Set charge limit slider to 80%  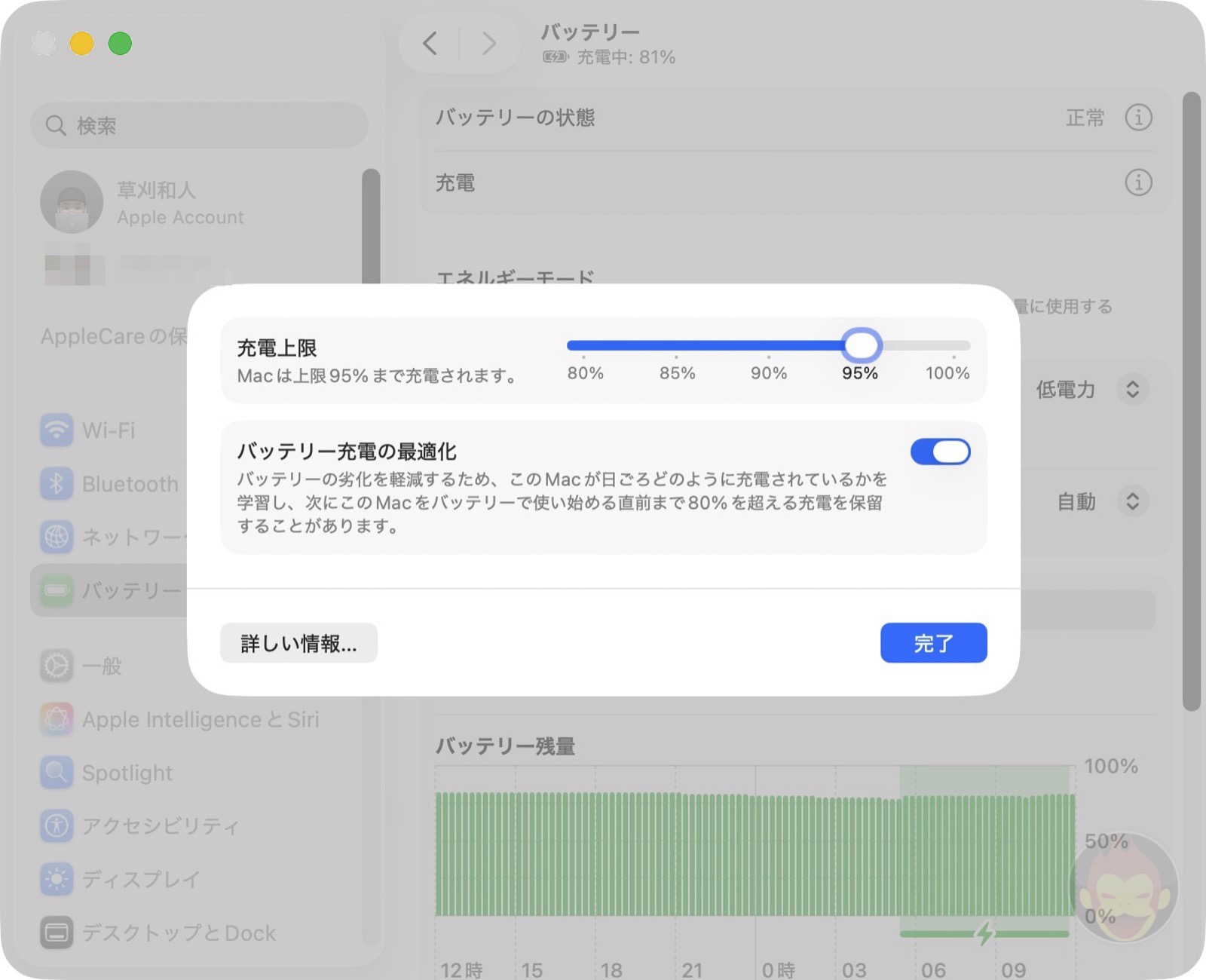(584, 346)
